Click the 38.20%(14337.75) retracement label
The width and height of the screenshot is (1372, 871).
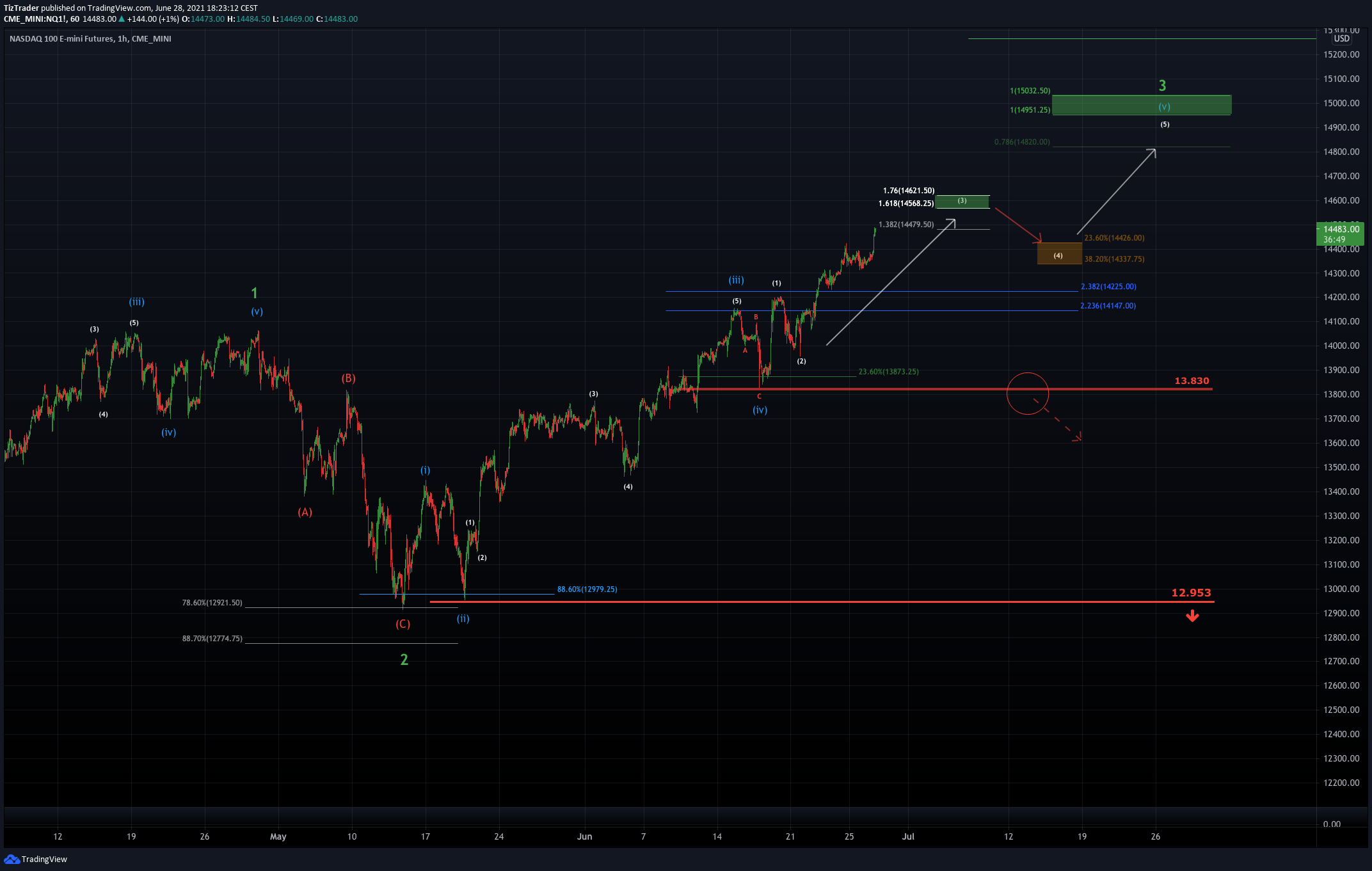pyautogui.click(x=1114, y=259)
